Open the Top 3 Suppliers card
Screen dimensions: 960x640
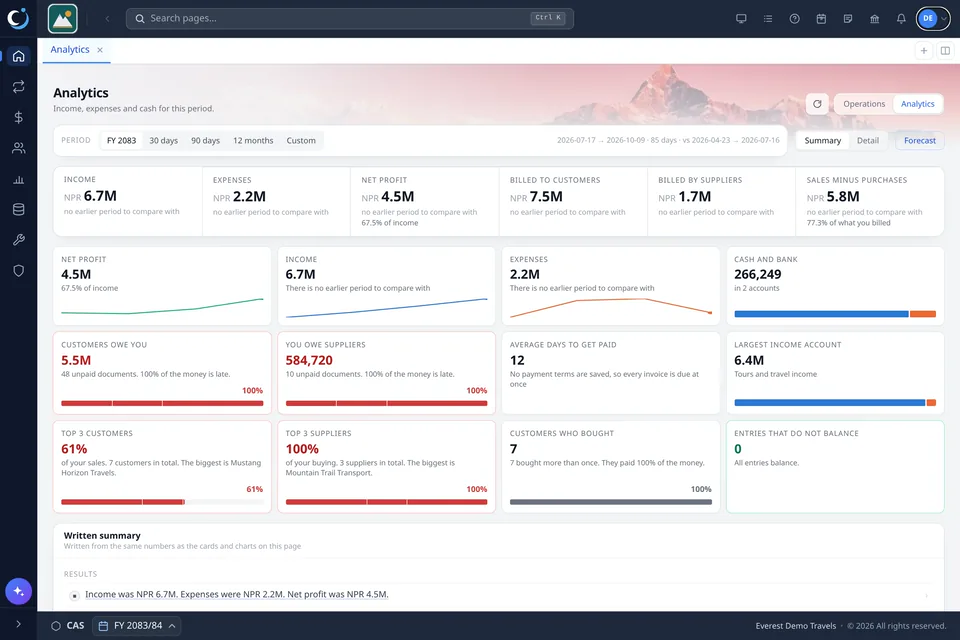pyautogui.click(x=386, y=467)
